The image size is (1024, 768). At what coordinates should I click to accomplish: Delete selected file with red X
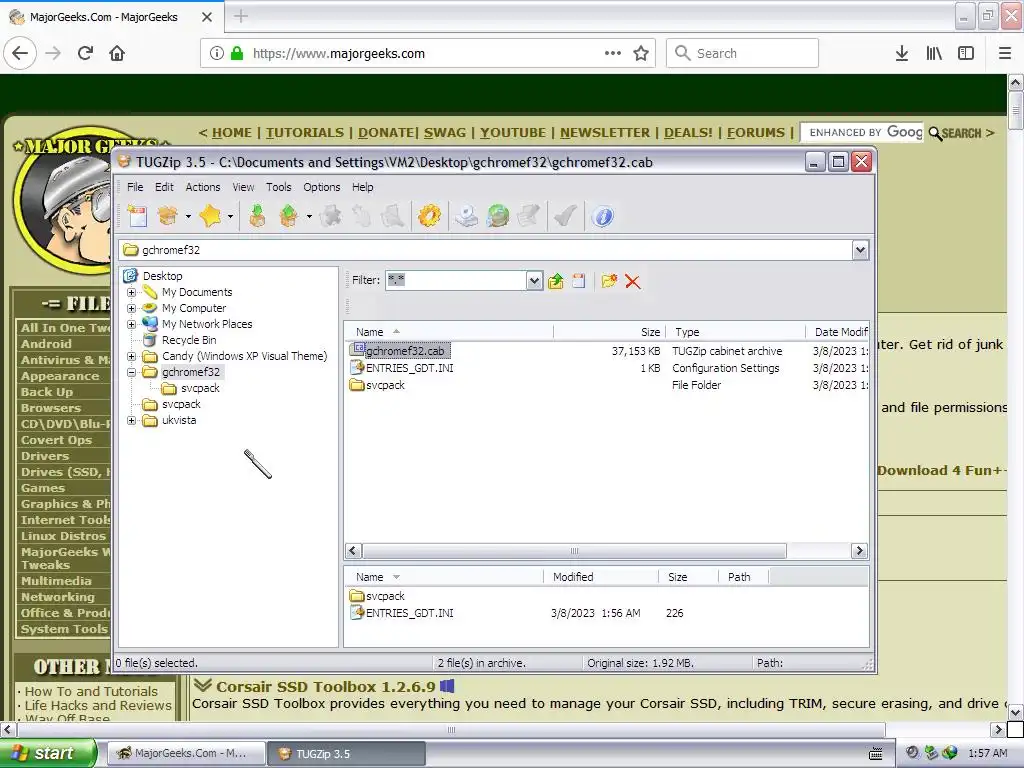[632, 281]
